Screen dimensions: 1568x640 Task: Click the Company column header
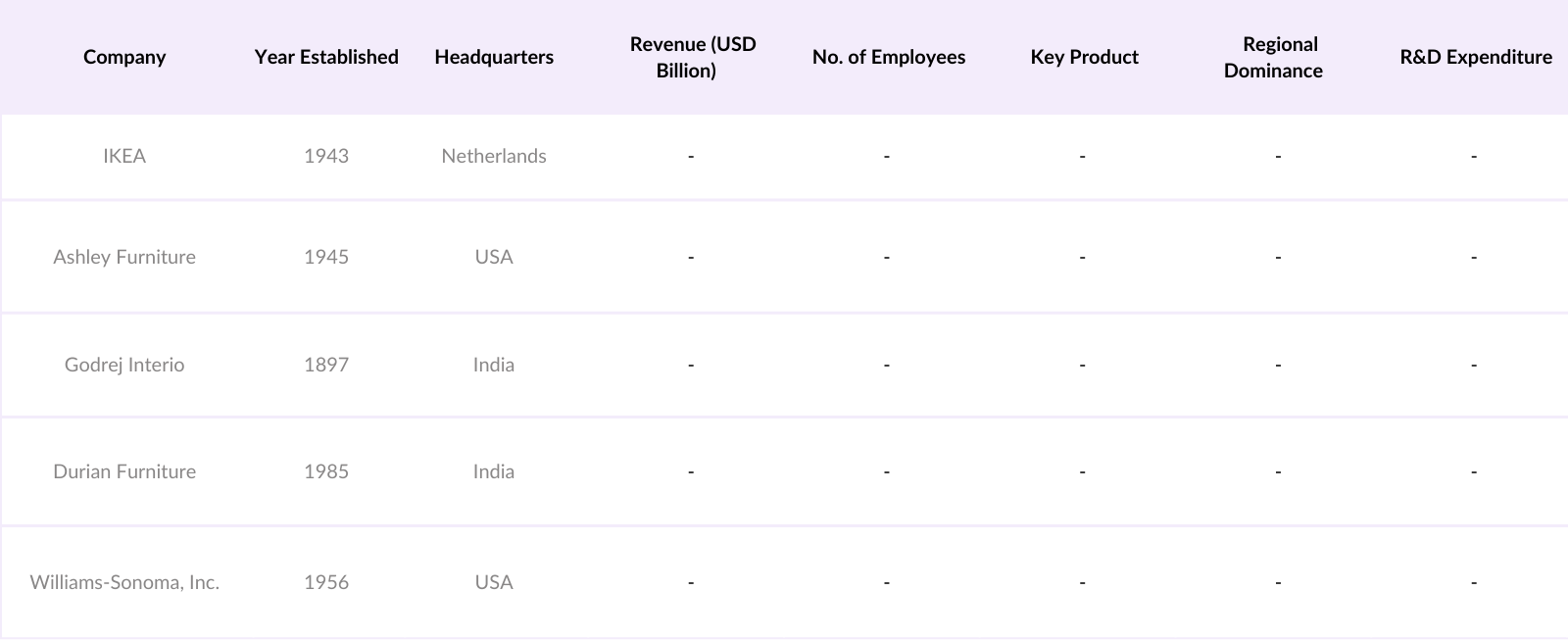[124, 57]
